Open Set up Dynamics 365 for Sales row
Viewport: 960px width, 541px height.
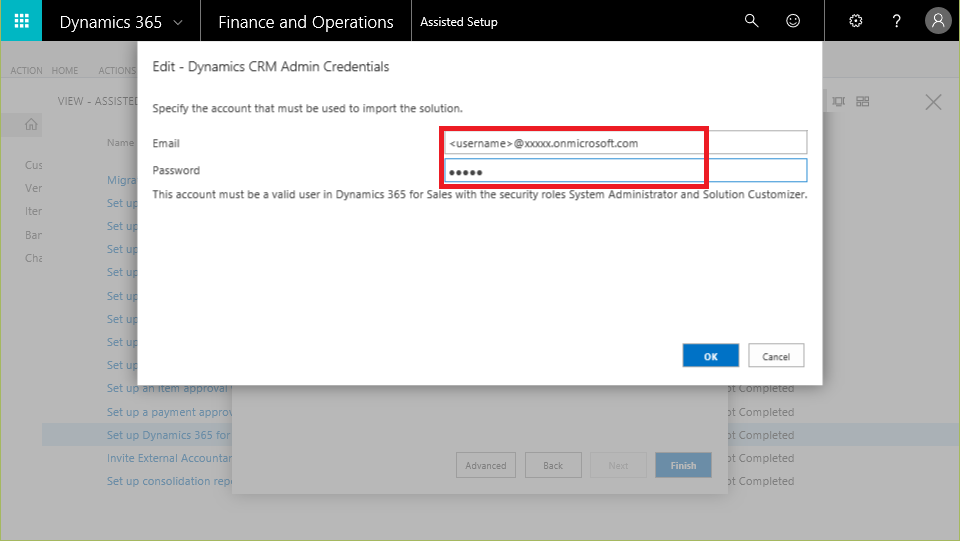coord(168,435)
